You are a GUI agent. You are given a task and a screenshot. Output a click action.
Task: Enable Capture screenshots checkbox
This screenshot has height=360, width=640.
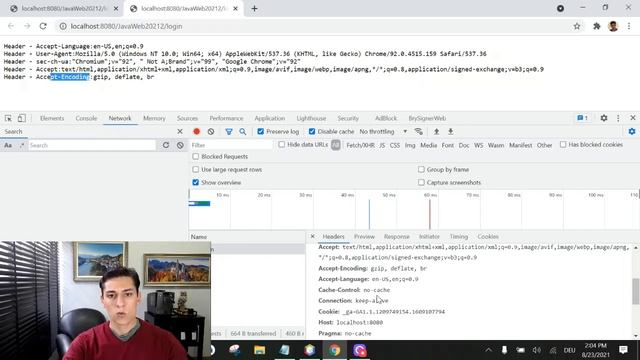coord(421,182)
